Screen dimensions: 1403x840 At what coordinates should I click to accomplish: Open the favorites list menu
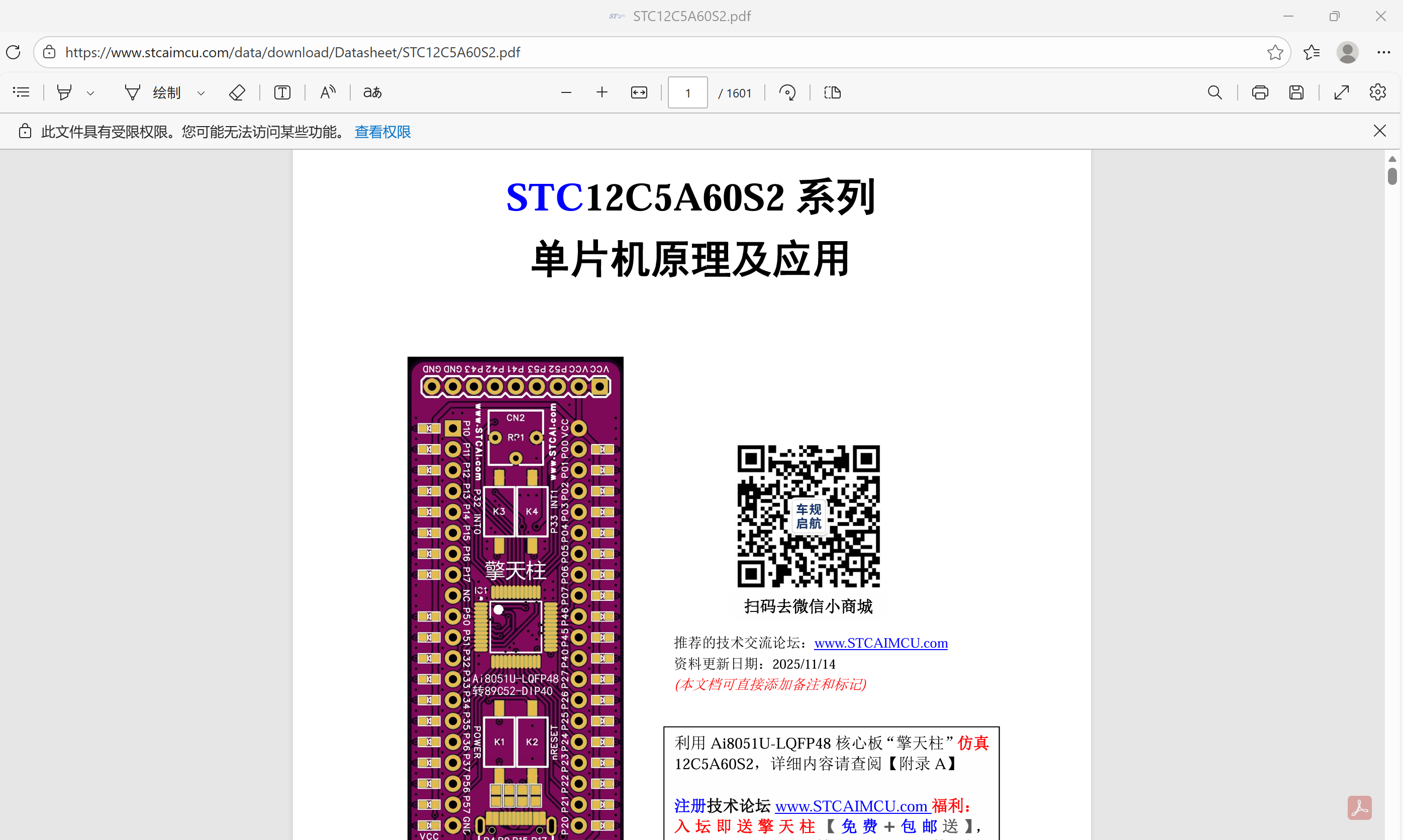[x=1311, y=52]
